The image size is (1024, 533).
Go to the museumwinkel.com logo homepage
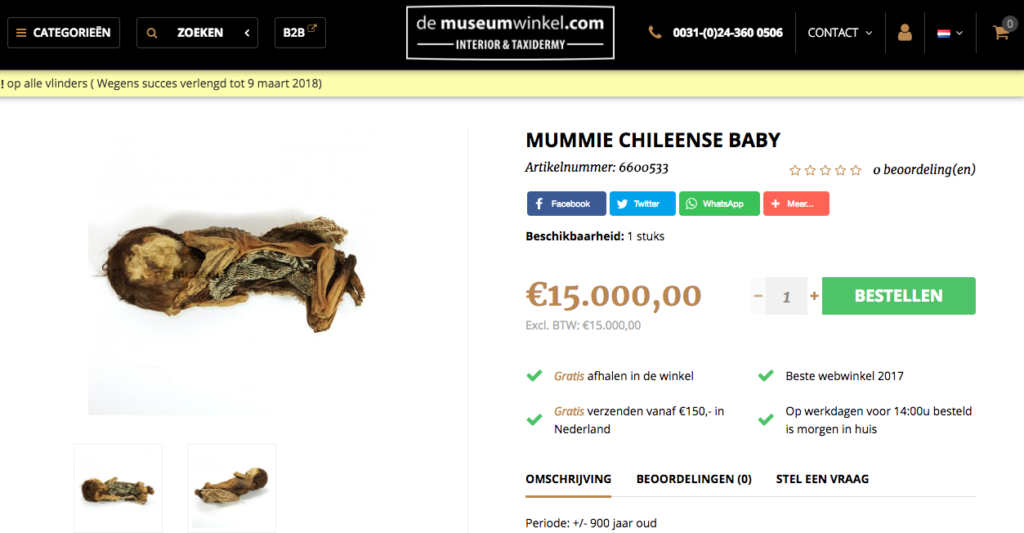(x=510, y=32)
